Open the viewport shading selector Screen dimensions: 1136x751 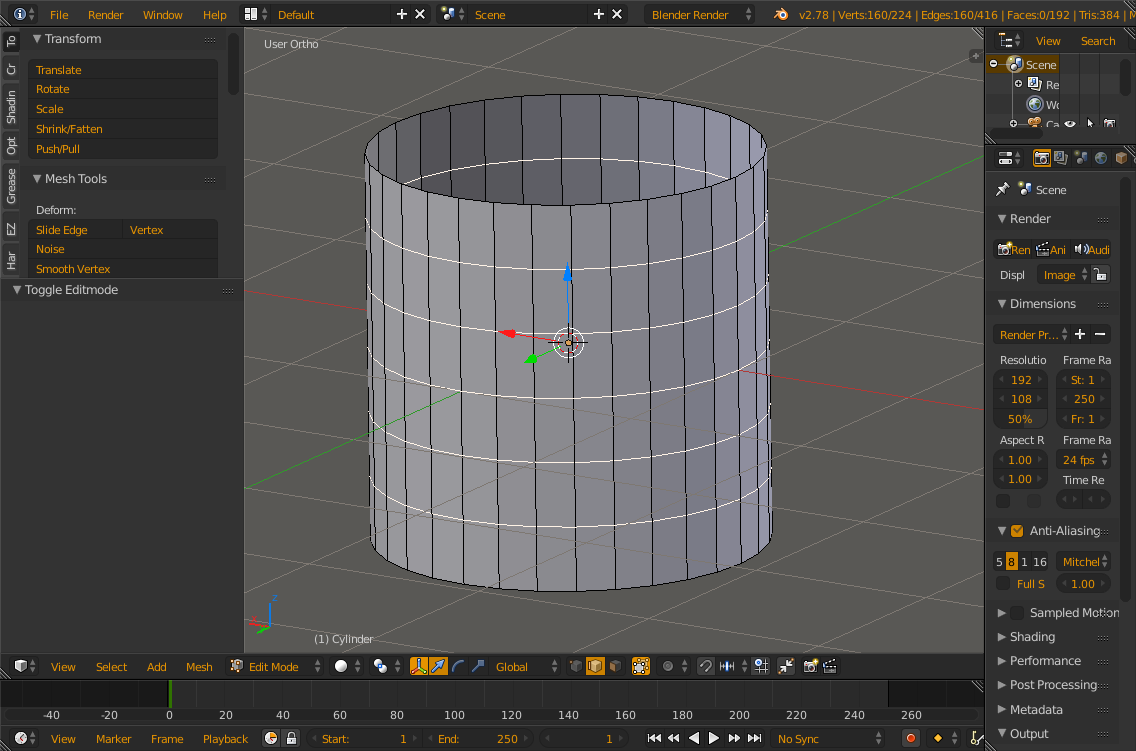pos(347,666)
